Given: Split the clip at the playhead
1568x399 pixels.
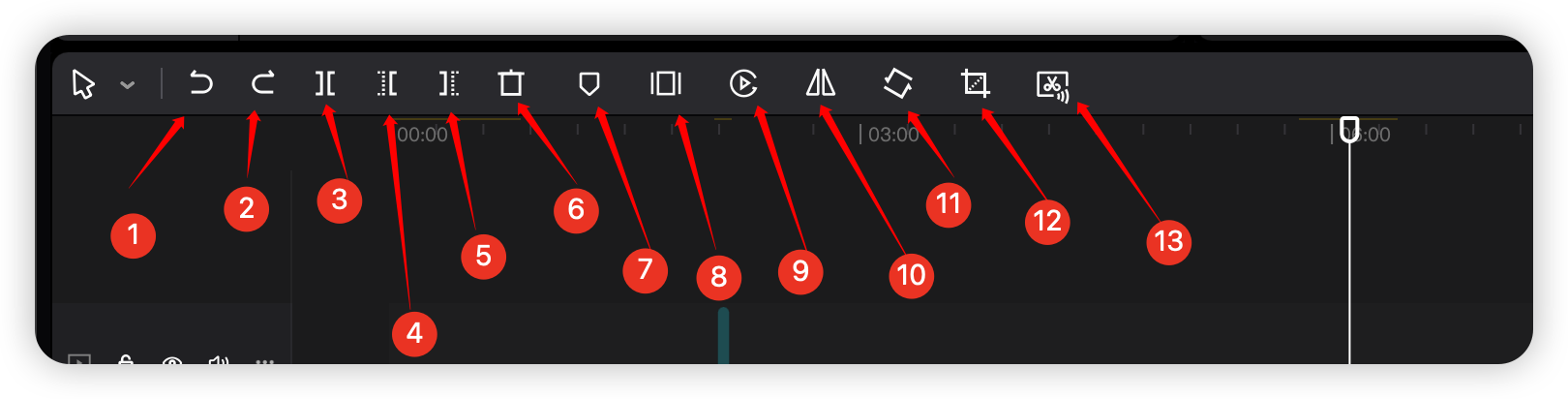Looking at the screenshot, I should pos(324,83).
